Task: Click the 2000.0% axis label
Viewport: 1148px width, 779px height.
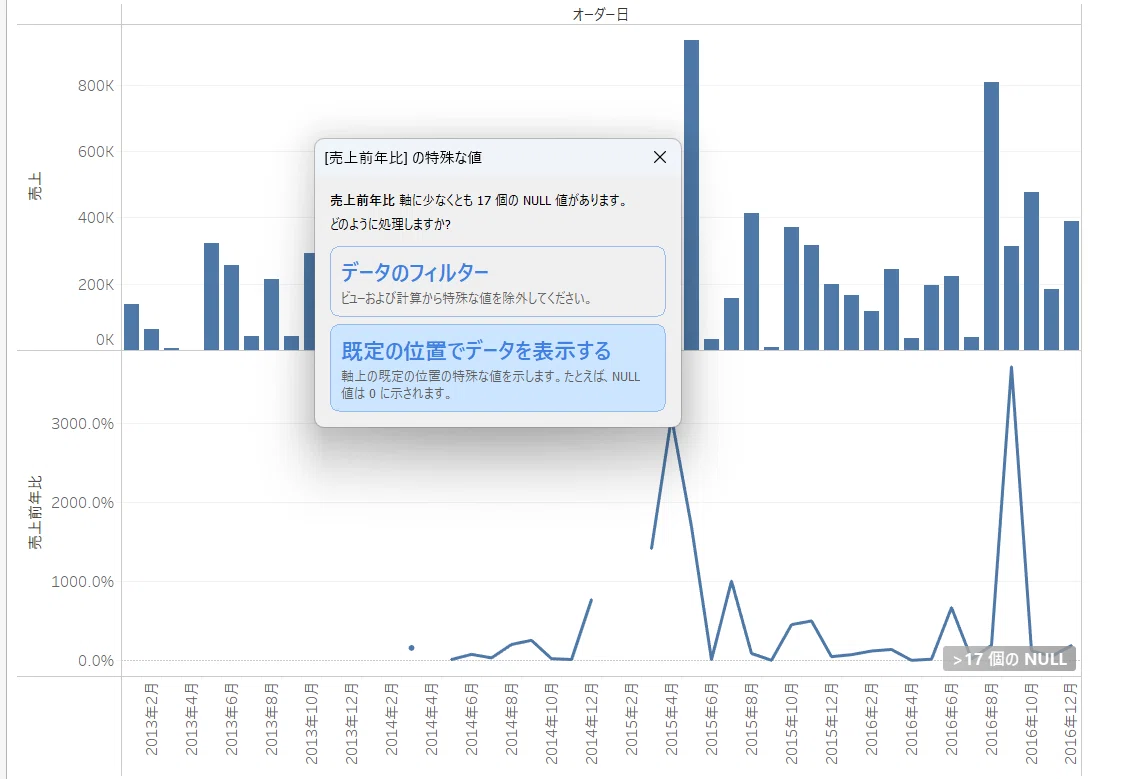Action: (x=83, y=503)
